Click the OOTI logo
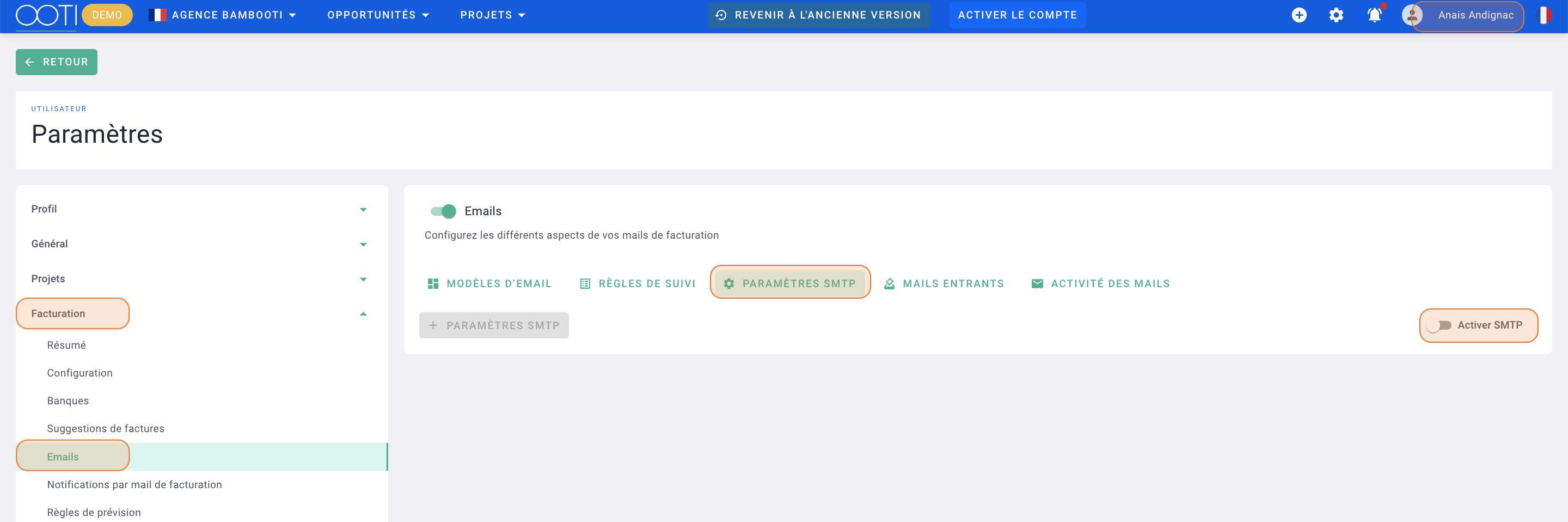 46,15
